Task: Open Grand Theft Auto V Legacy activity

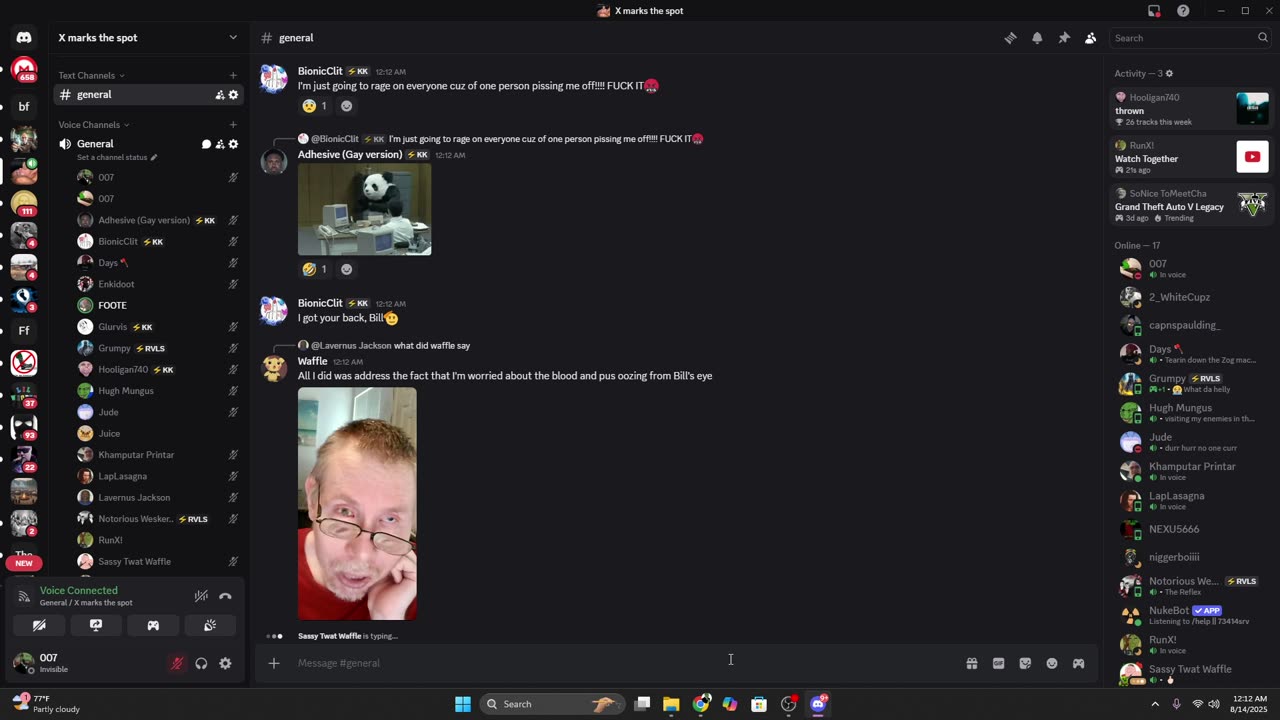Action: [1193, 205]
